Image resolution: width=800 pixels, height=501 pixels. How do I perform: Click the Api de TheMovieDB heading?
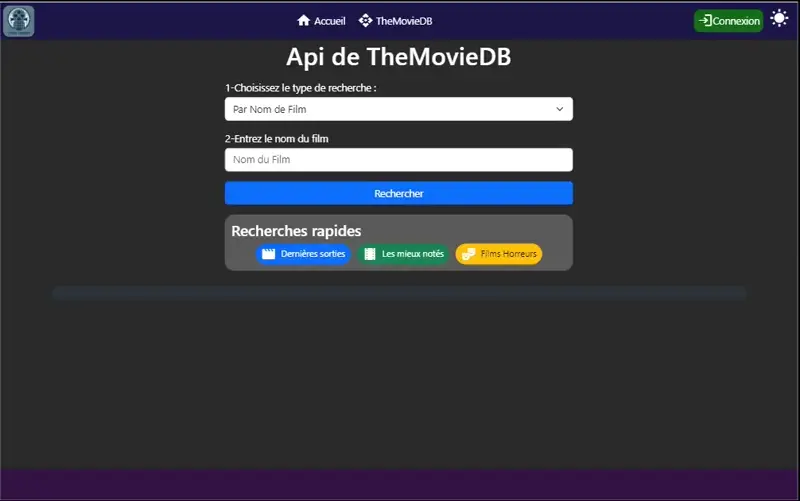tap(398, 57)
